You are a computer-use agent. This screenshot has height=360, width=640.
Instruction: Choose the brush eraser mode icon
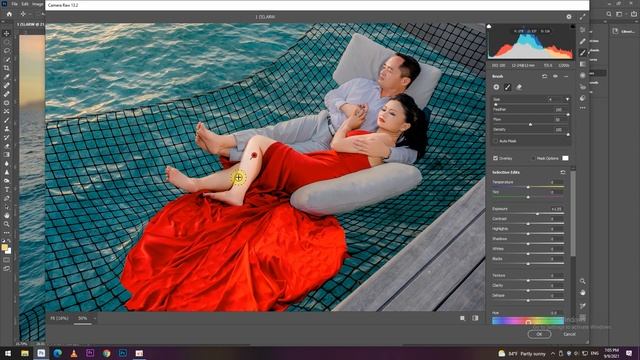pos(519,87)
